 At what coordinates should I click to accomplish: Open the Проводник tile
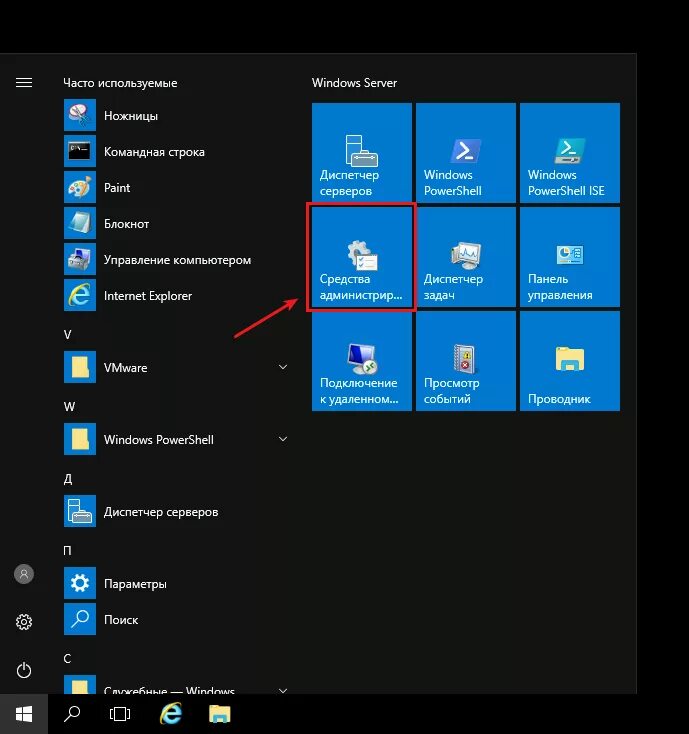click(570, 361)
